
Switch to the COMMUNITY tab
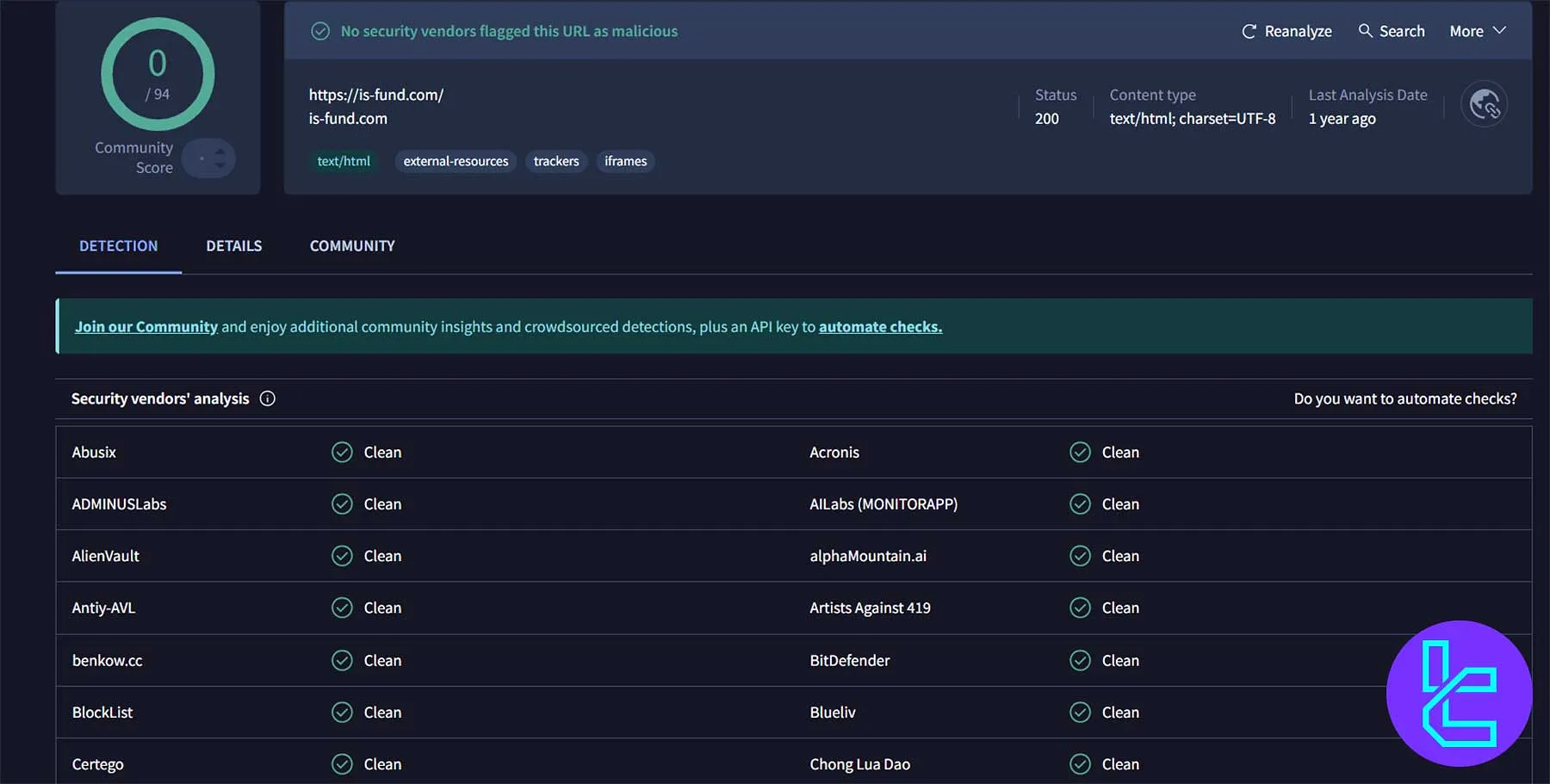tap(351, 245)
